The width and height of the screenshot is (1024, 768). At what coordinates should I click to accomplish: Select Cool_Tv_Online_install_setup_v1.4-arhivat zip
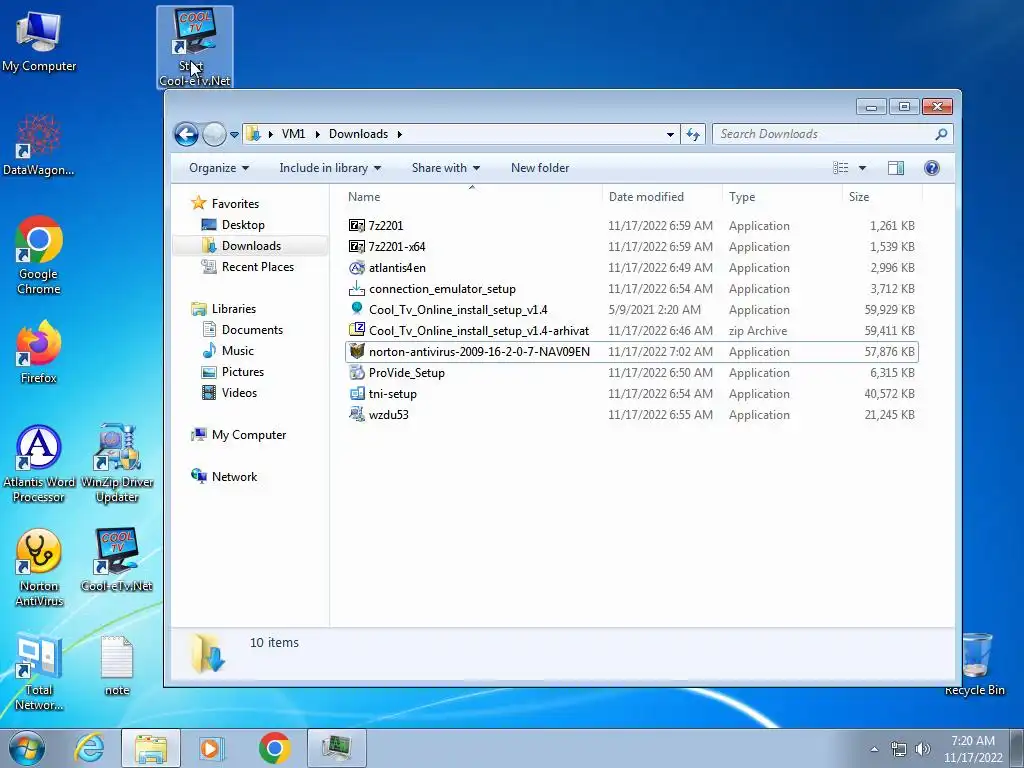632,330
